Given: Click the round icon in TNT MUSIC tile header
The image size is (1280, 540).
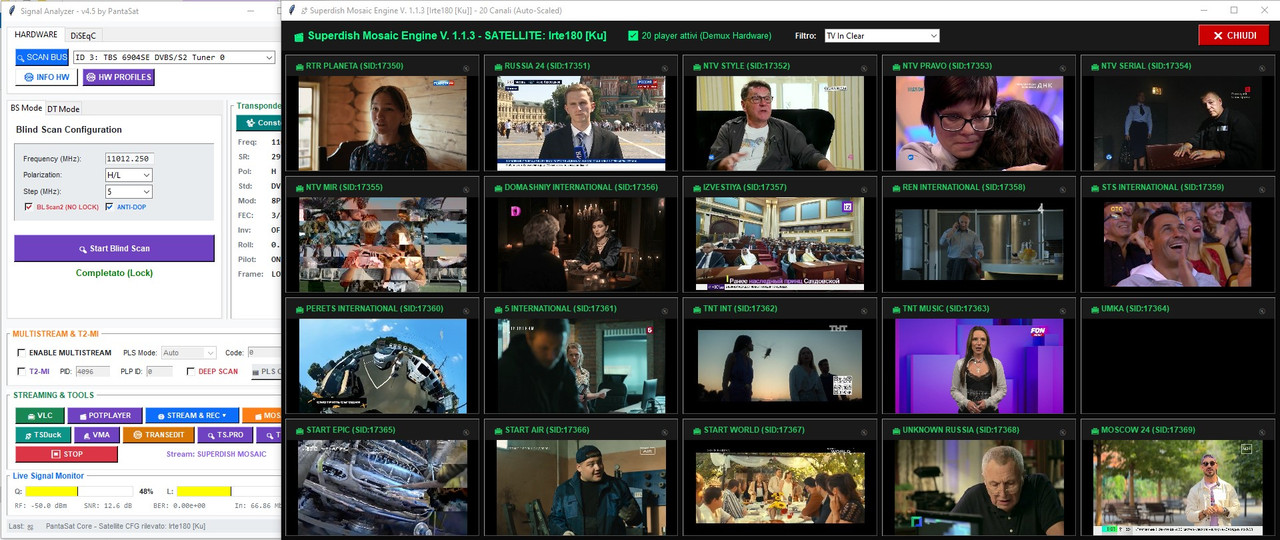Looking at the screenshot, I should (x=1063, y=311).
